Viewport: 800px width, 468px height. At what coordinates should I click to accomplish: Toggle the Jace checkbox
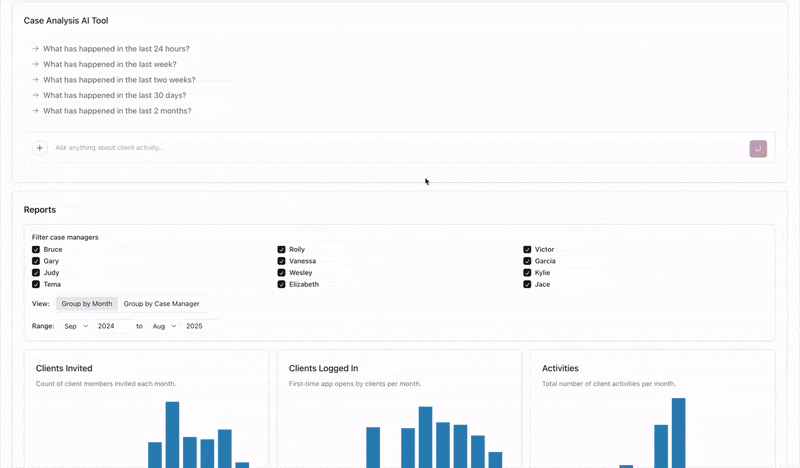527,284
